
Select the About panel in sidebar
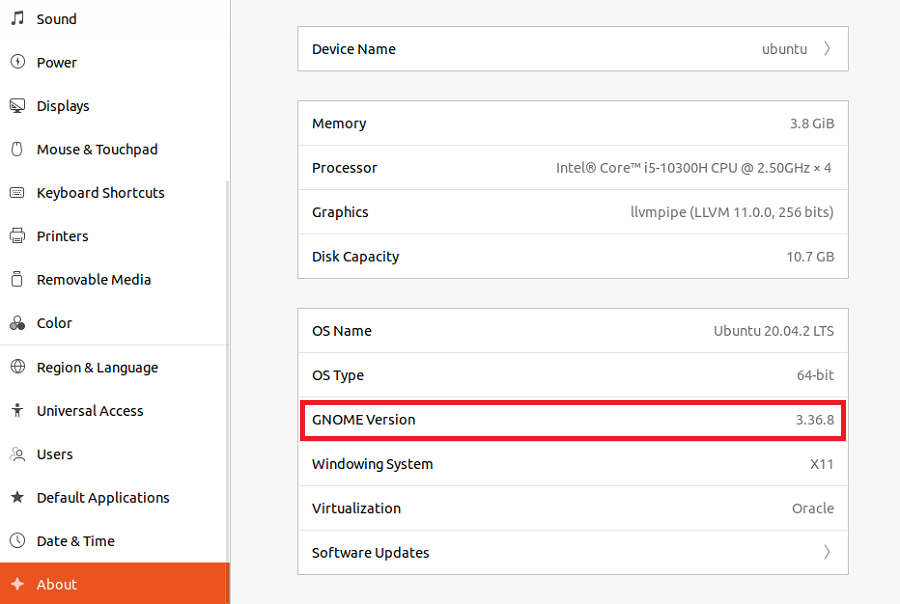pyautogui.click(x=57, y=584)
